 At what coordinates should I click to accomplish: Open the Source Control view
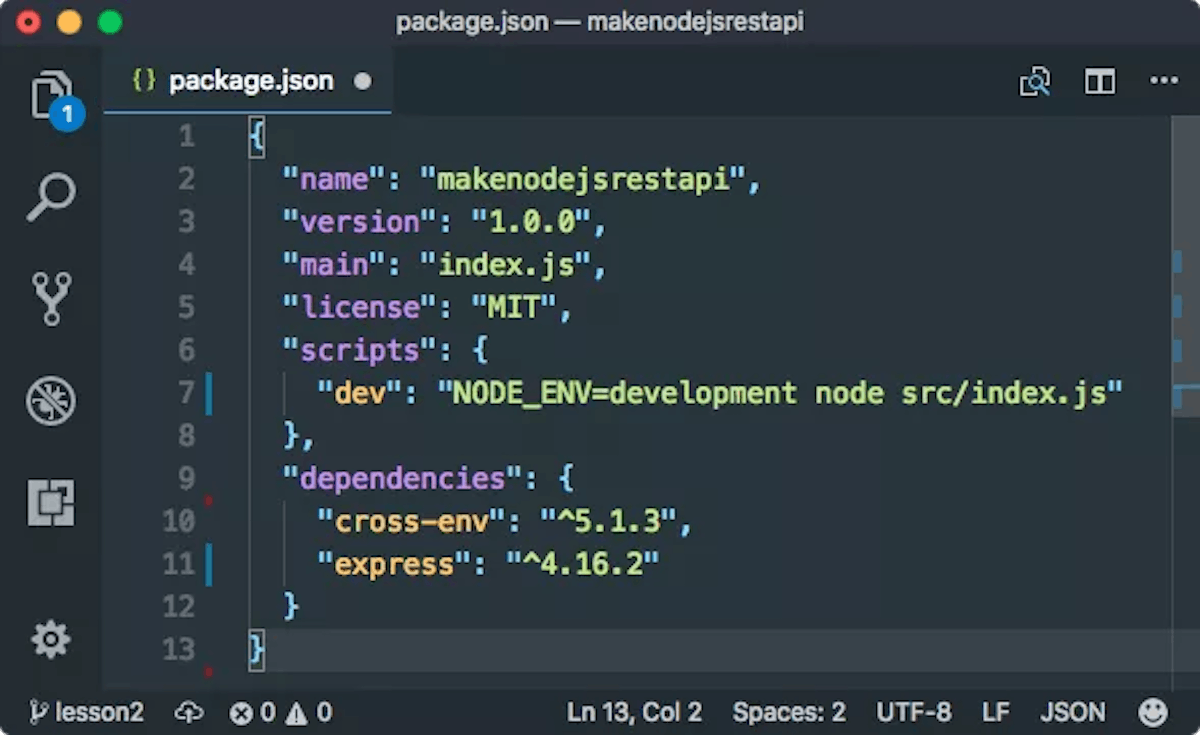(51, 299)
